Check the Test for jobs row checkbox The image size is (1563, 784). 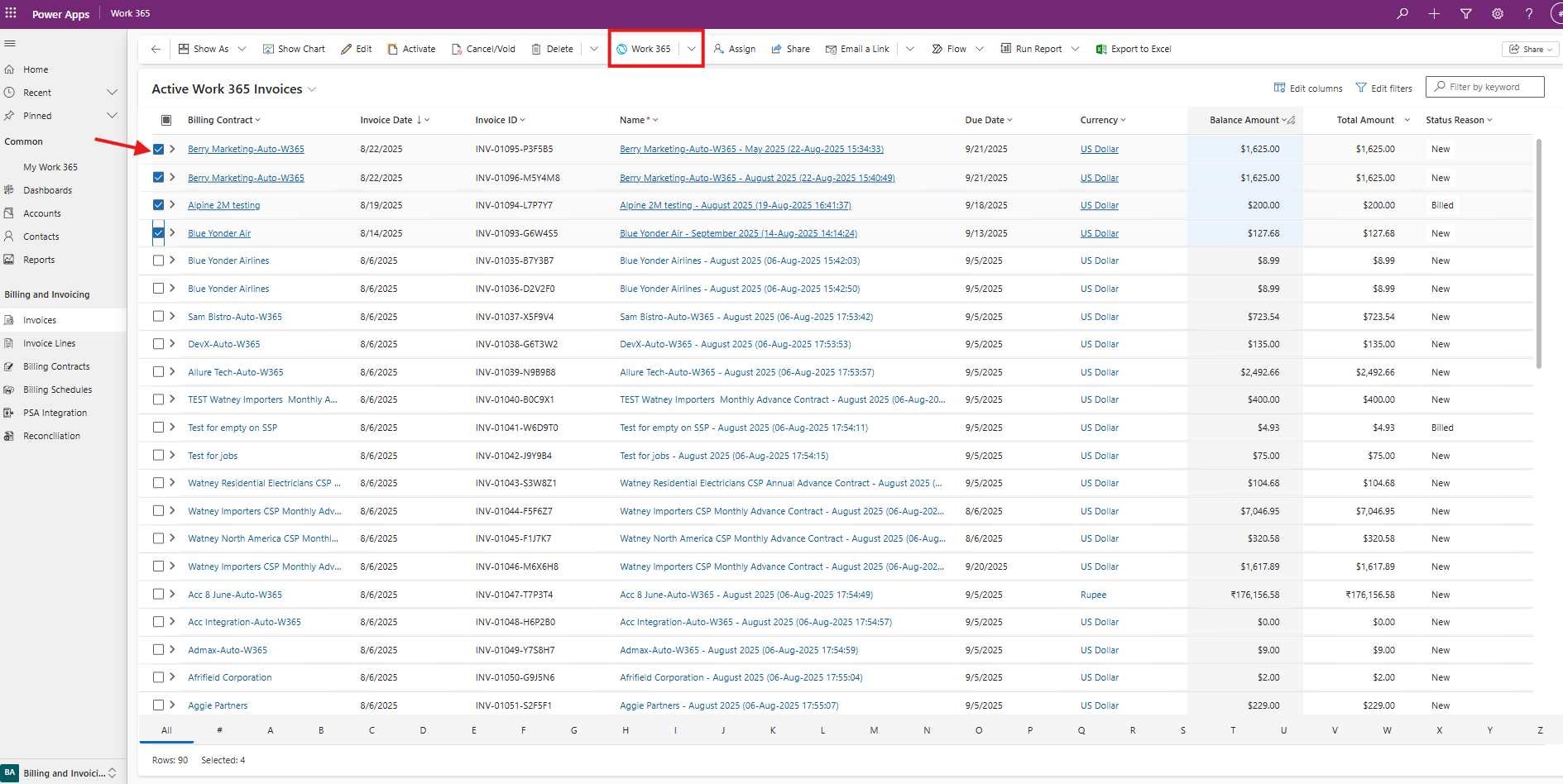[159, 455]
